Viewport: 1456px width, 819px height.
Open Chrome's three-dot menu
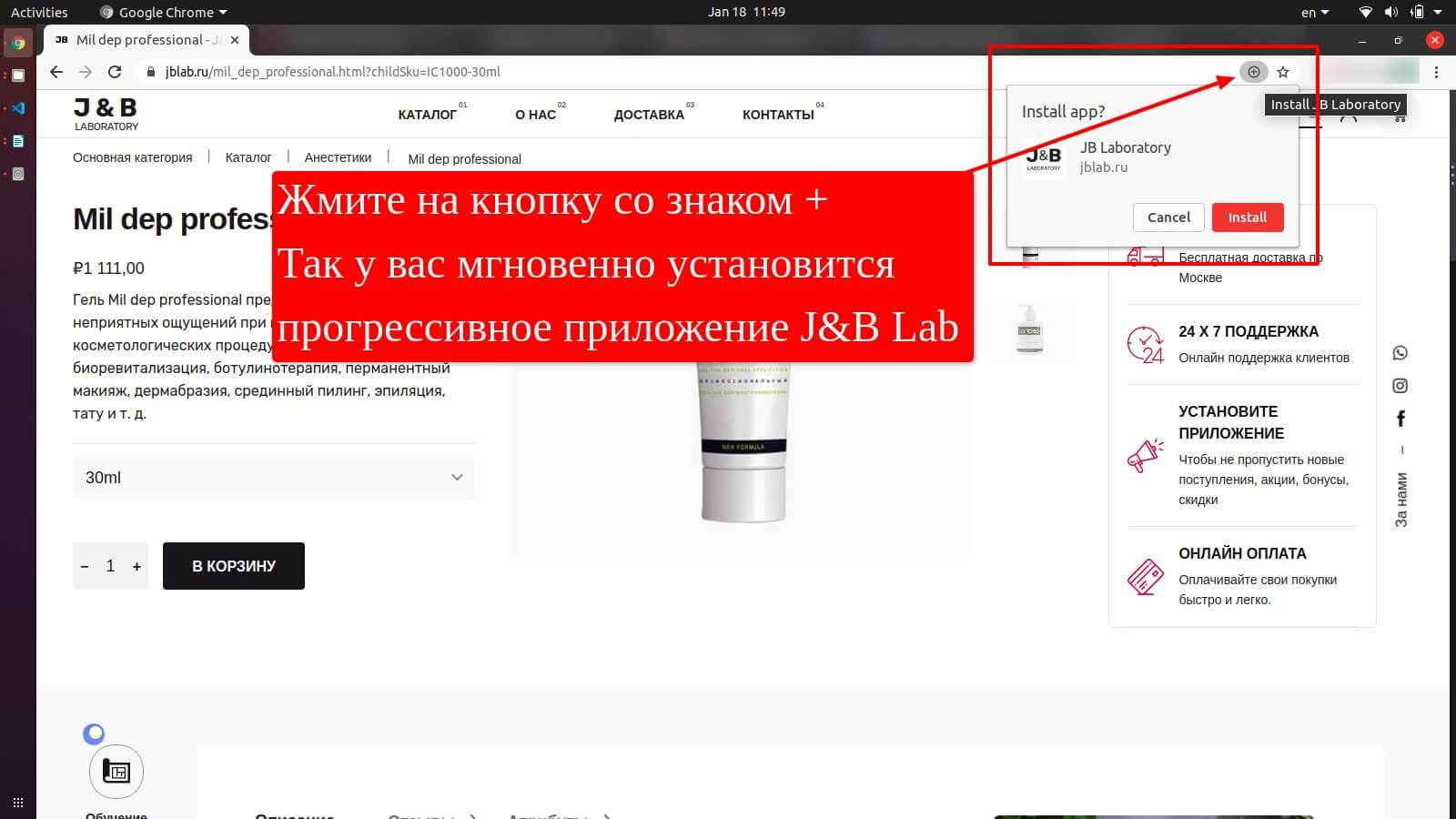[x=1436, y=72]
